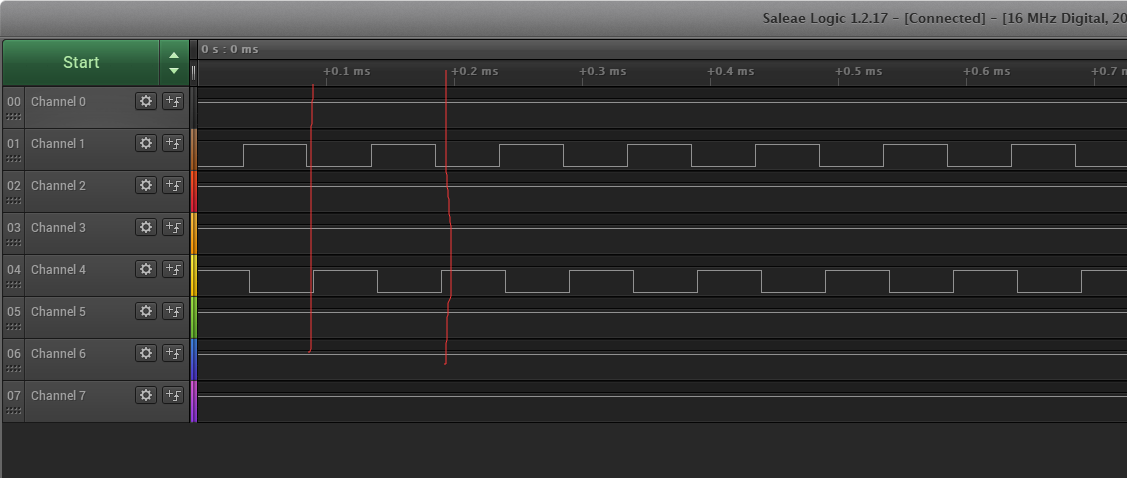Select the Channel 4 label
Viewport: 1127px width, 478px height.
click(x=58, y=270)
